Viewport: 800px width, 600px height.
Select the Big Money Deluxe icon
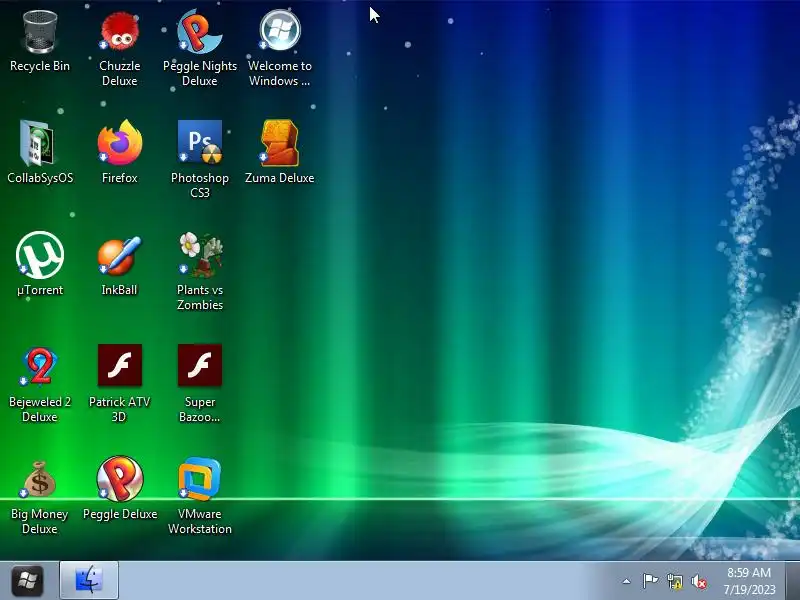pyautogui.click(x=39, y=479)
